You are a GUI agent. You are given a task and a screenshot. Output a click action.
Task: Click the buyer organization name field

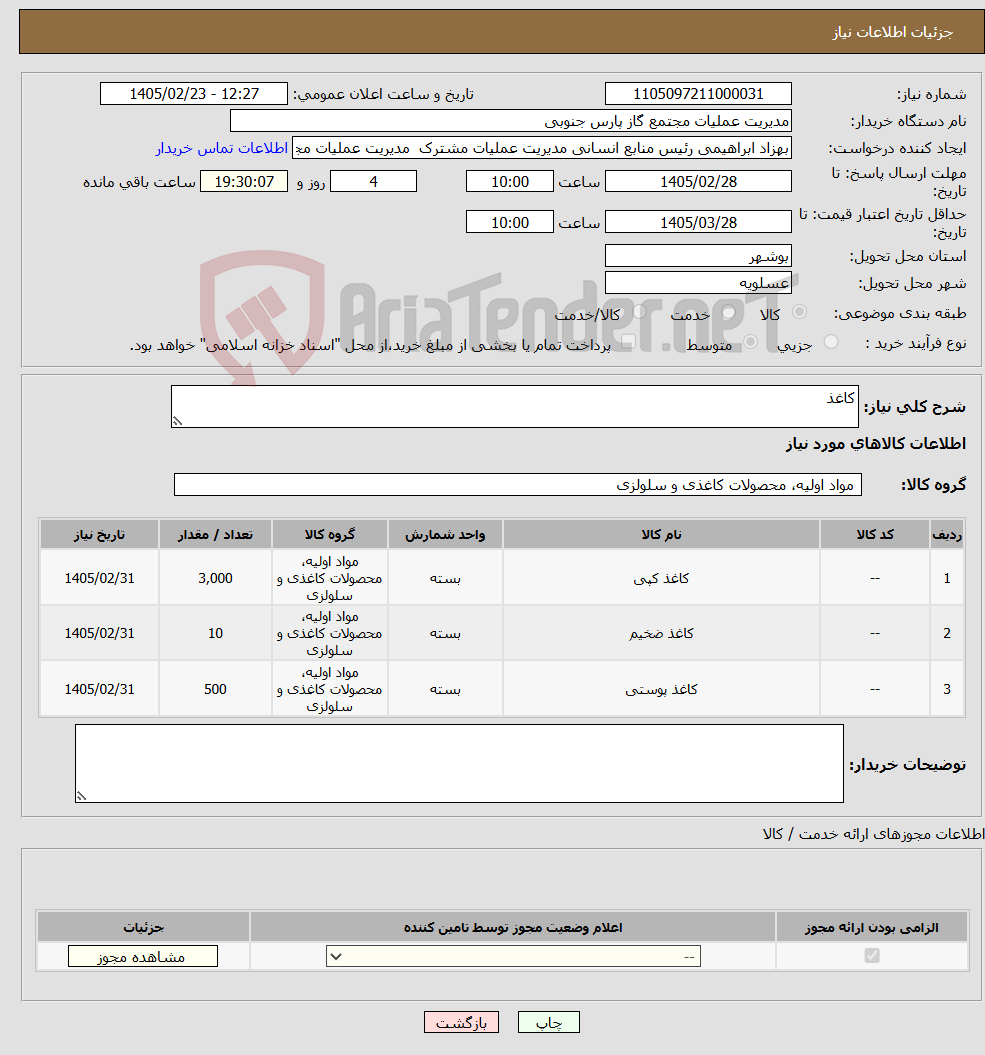(x=511, y=121)
